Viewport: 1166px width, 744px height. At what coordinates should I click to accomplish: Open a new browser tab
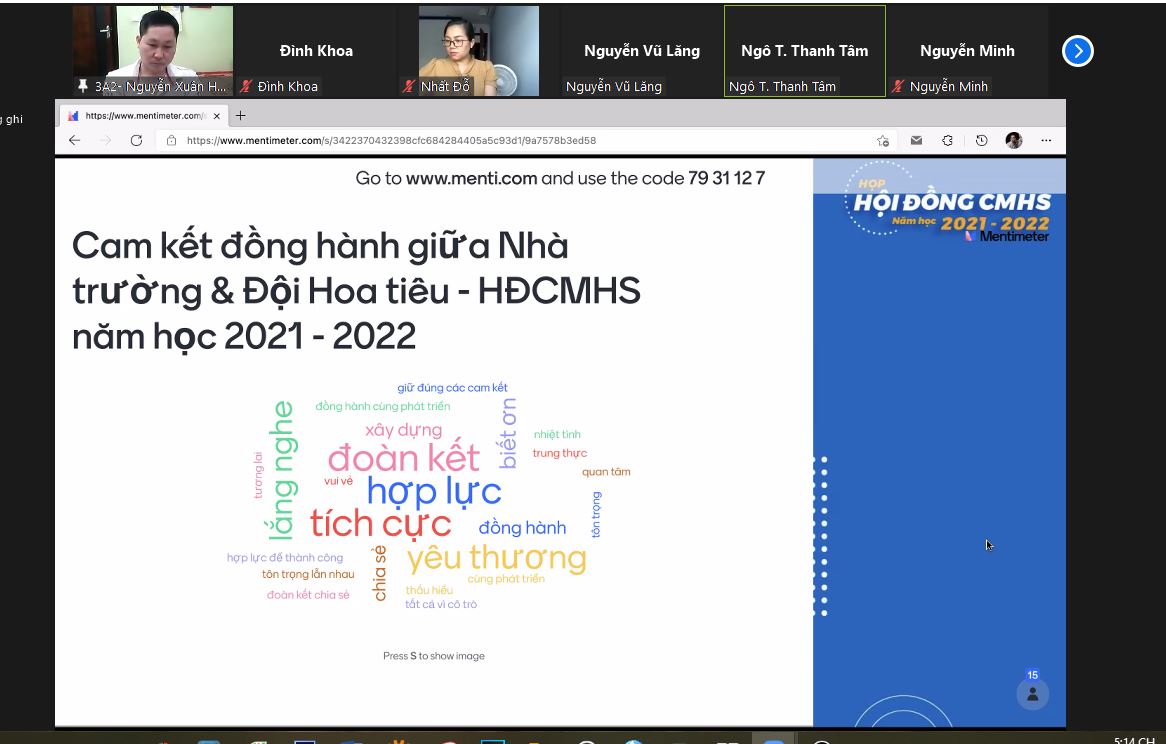pos(240,116)
